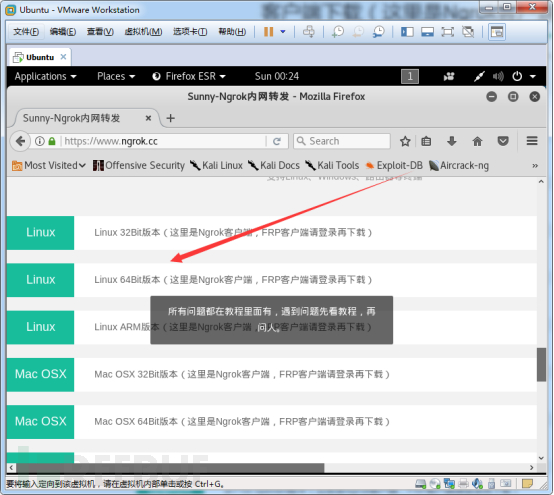The width and height of the screenshot is (554, 495).
Task: Open the Offensive Security bookmark
Action: click(138, 165)
